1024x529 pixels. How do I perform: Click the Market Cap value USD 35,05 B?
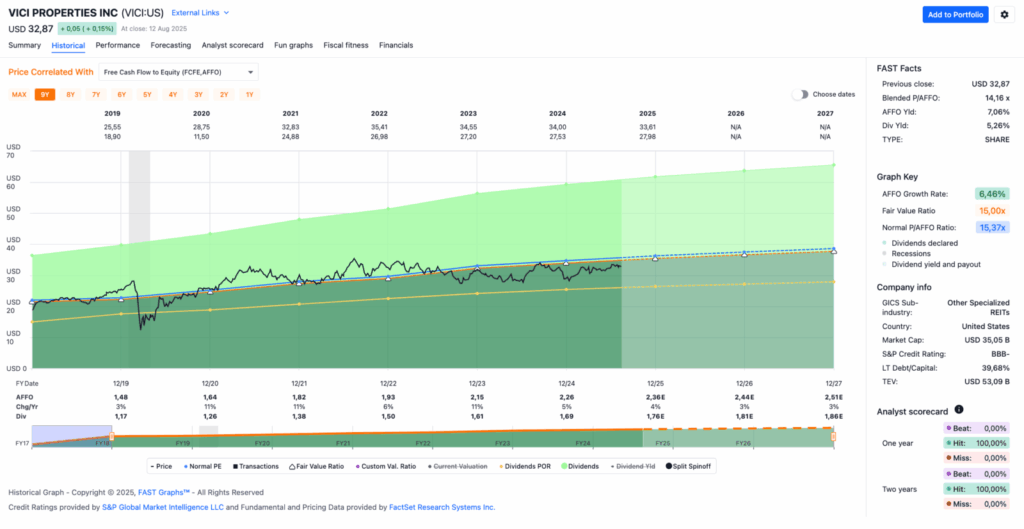(985, 340)
